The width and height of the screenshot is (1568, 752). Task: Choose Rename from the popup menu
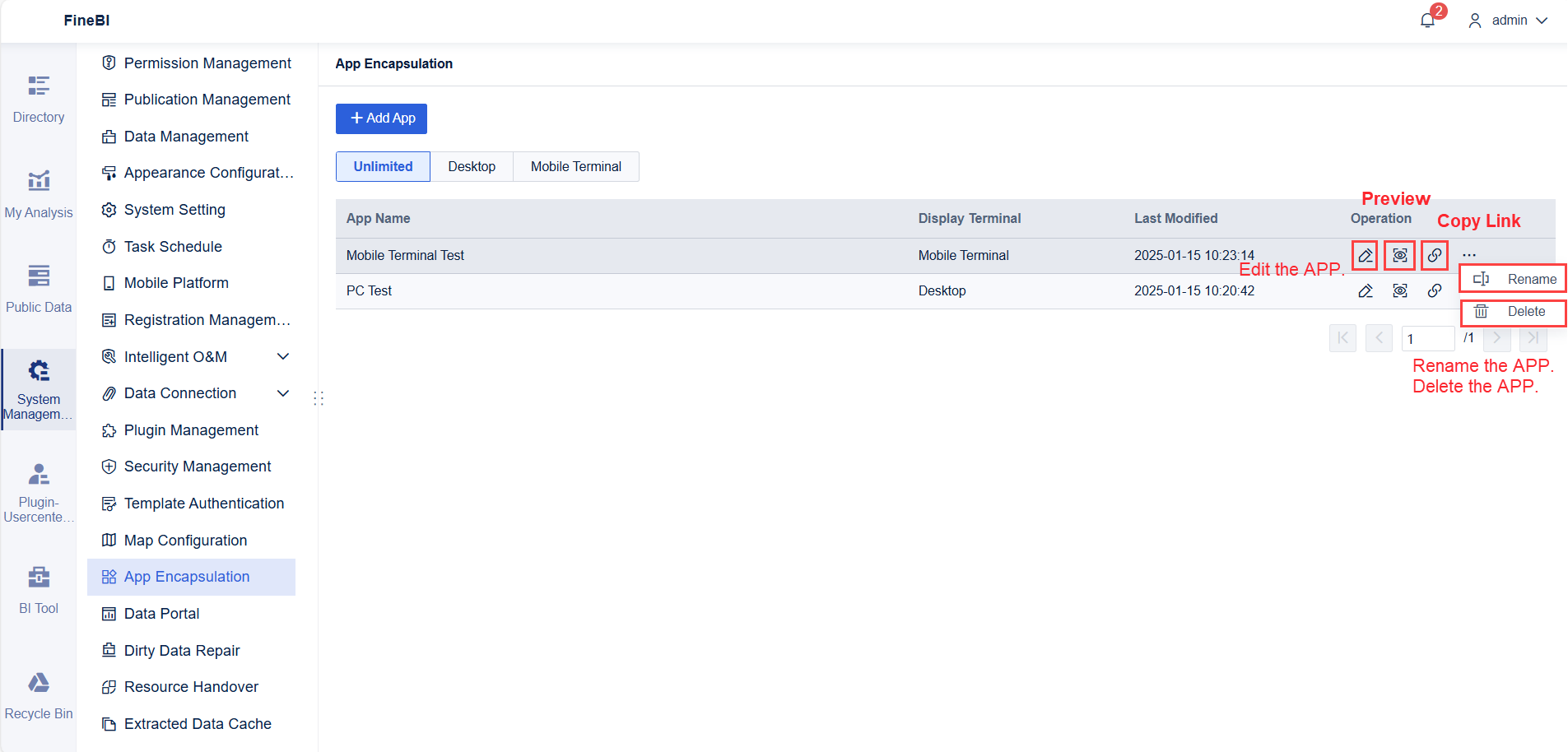pos(1513,279)
